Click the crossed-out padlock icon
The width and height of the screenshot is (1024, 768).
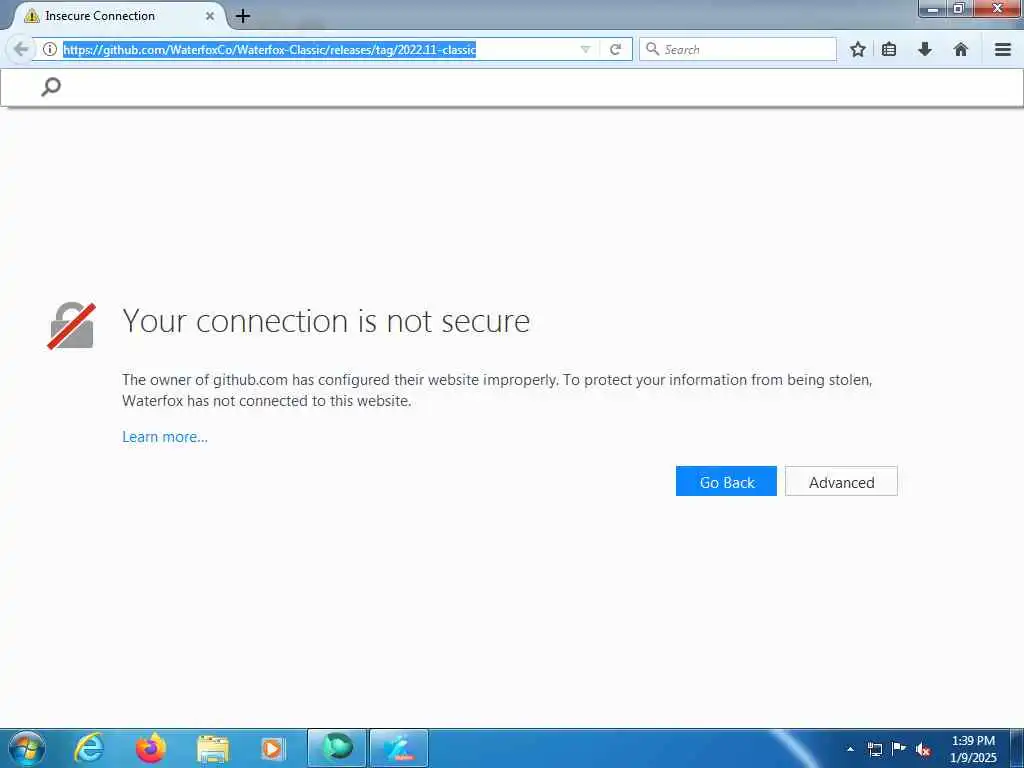pos(72,326)
